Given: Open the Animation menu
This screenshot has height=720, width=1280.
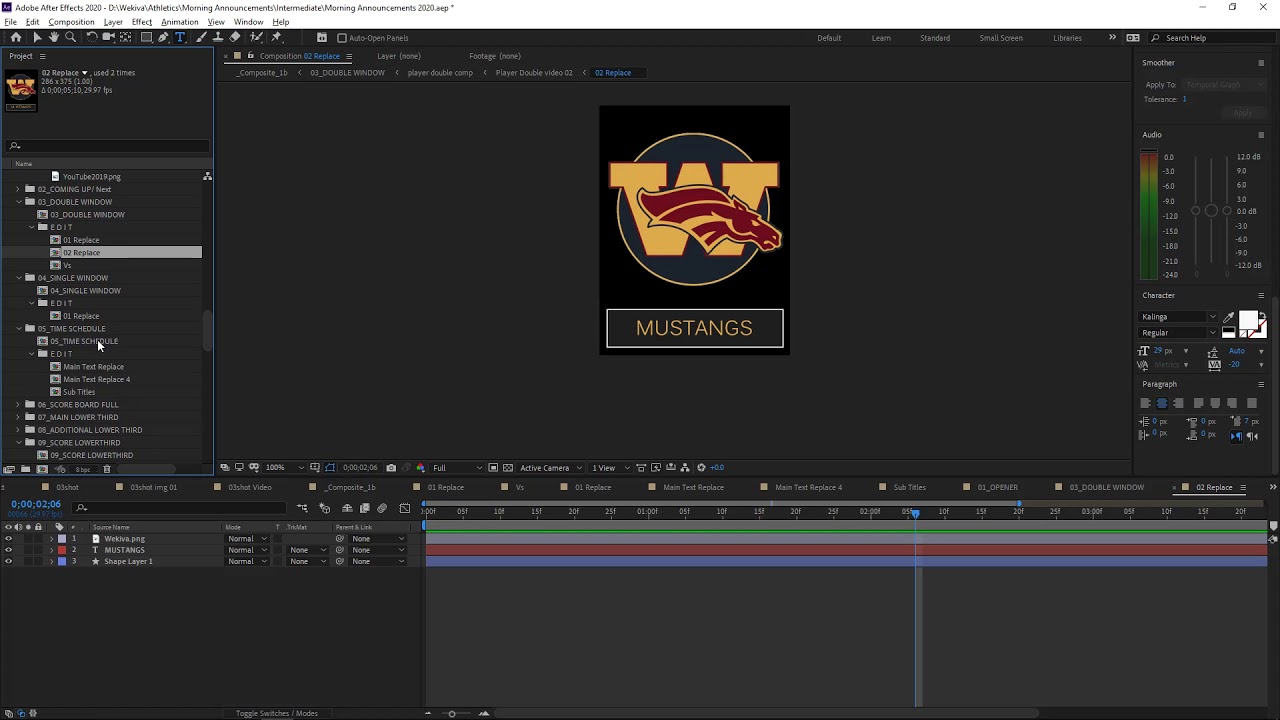Looking at the screenshot, I should click(179, 22).
